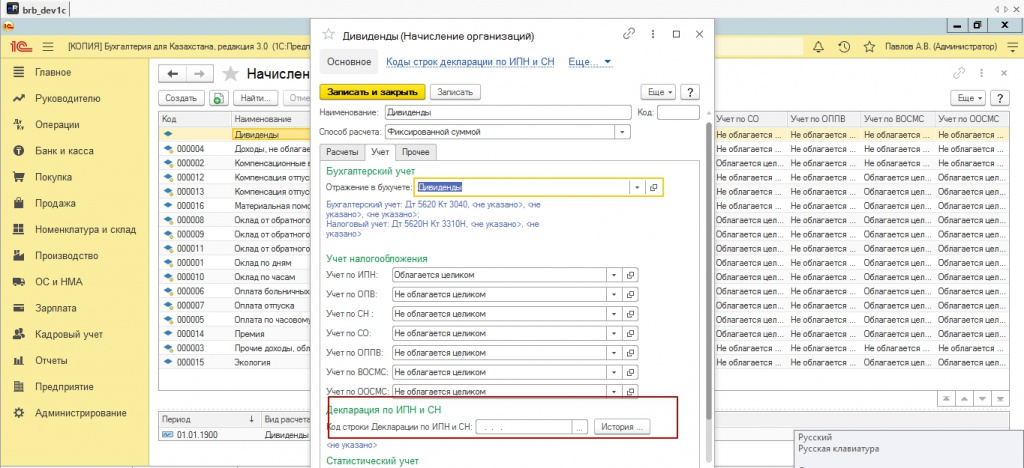Viewport: 1024px width, 468px height.
Task: Click the forward navigation arrow
Action: [x=200, y=74]
